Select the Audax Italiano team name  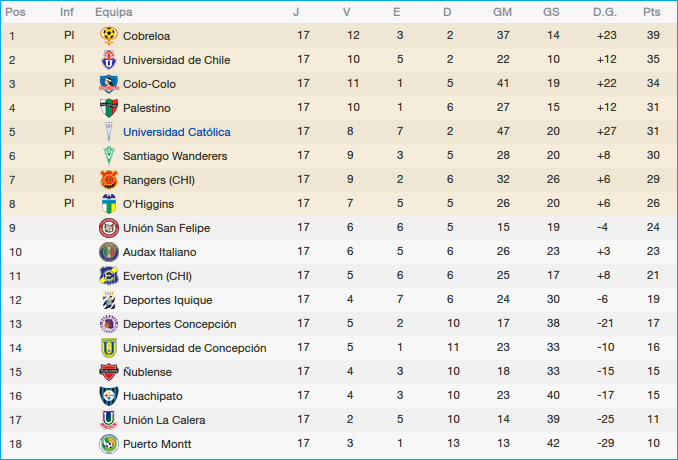point(159,252)
